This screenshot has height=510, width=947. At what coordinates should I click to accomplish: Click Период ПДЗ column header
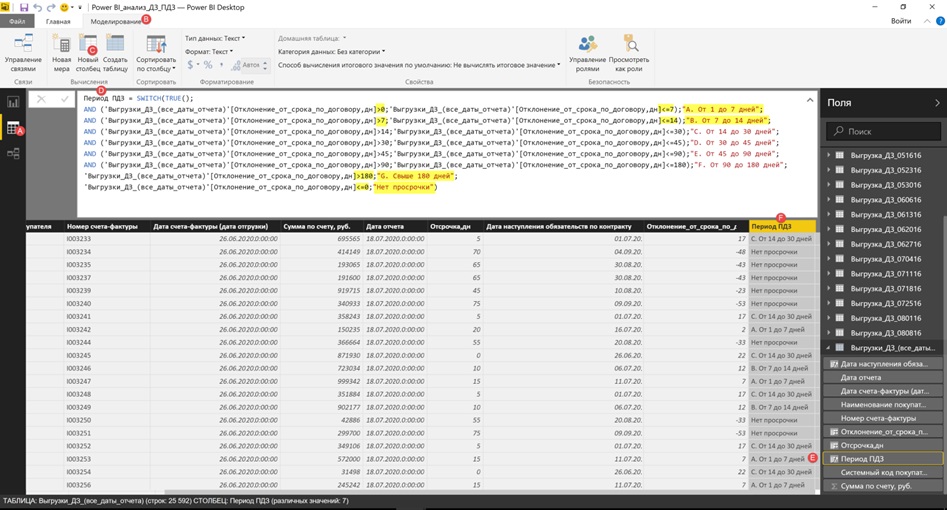782,227
